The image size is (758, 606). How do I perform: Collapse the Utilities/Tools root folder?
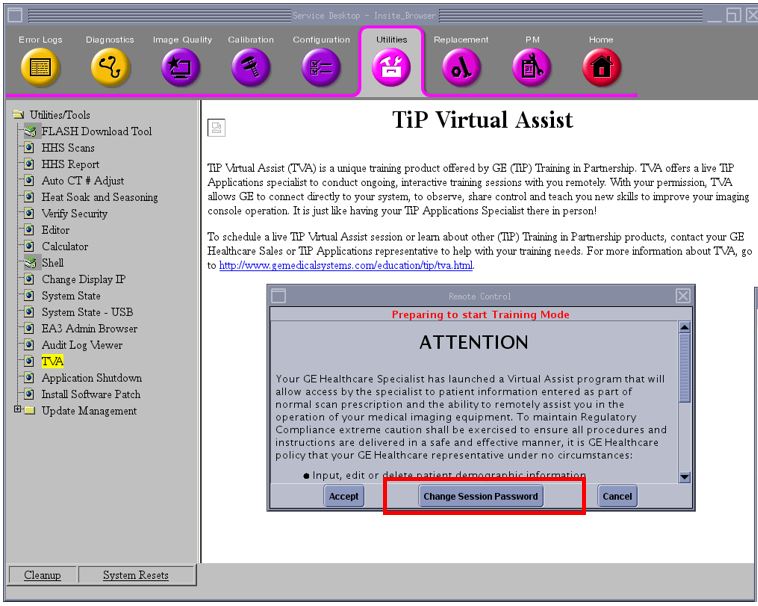(x=18, y=115)
